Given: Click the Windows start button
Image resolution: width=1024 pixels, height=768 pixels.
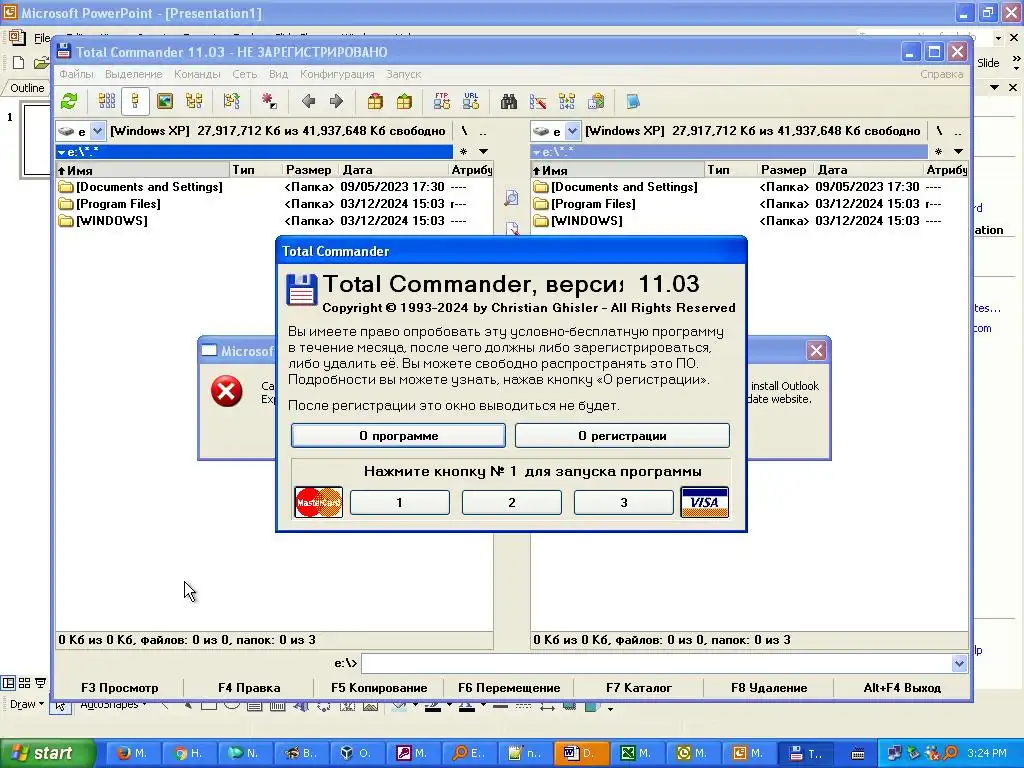Looking at the screenshot, I should click(46, 753).
